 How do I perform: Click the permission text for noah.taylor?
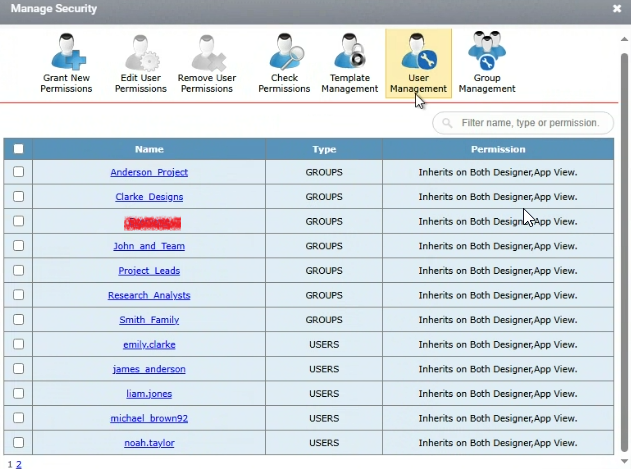click(498, 443)
